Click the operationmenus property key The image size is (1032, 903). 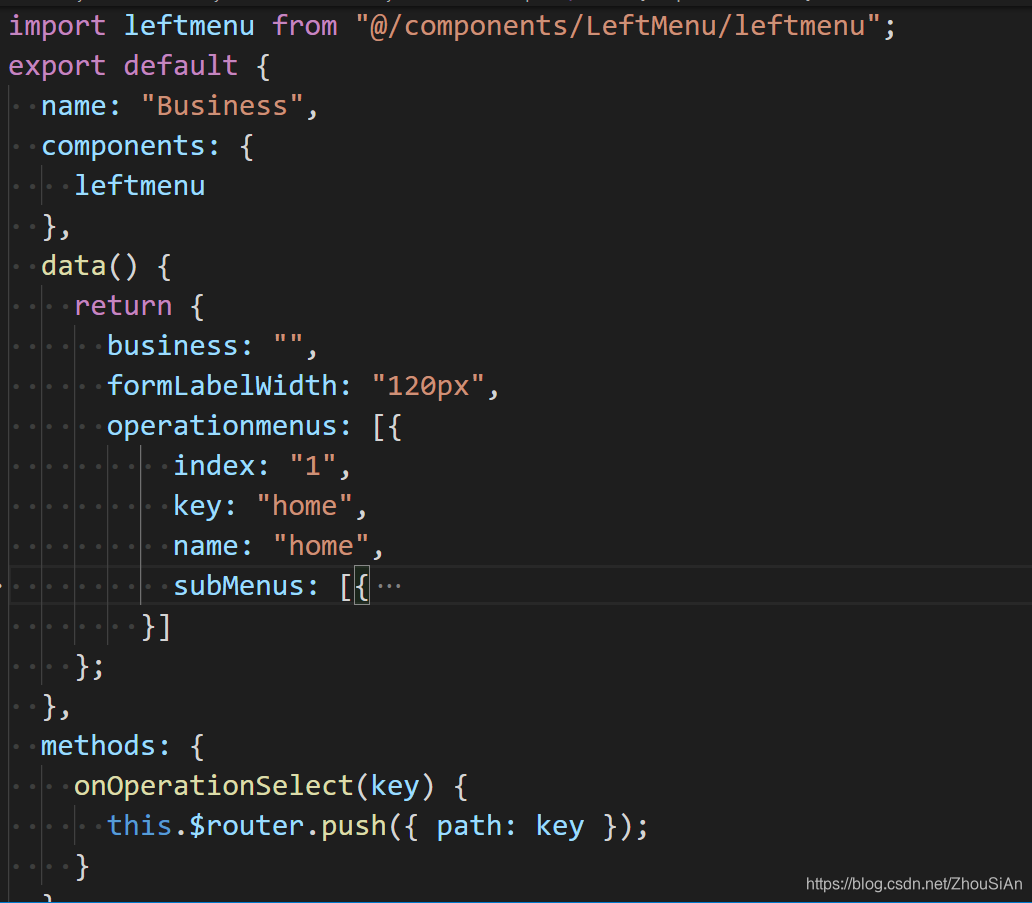(x=229, y=426)
